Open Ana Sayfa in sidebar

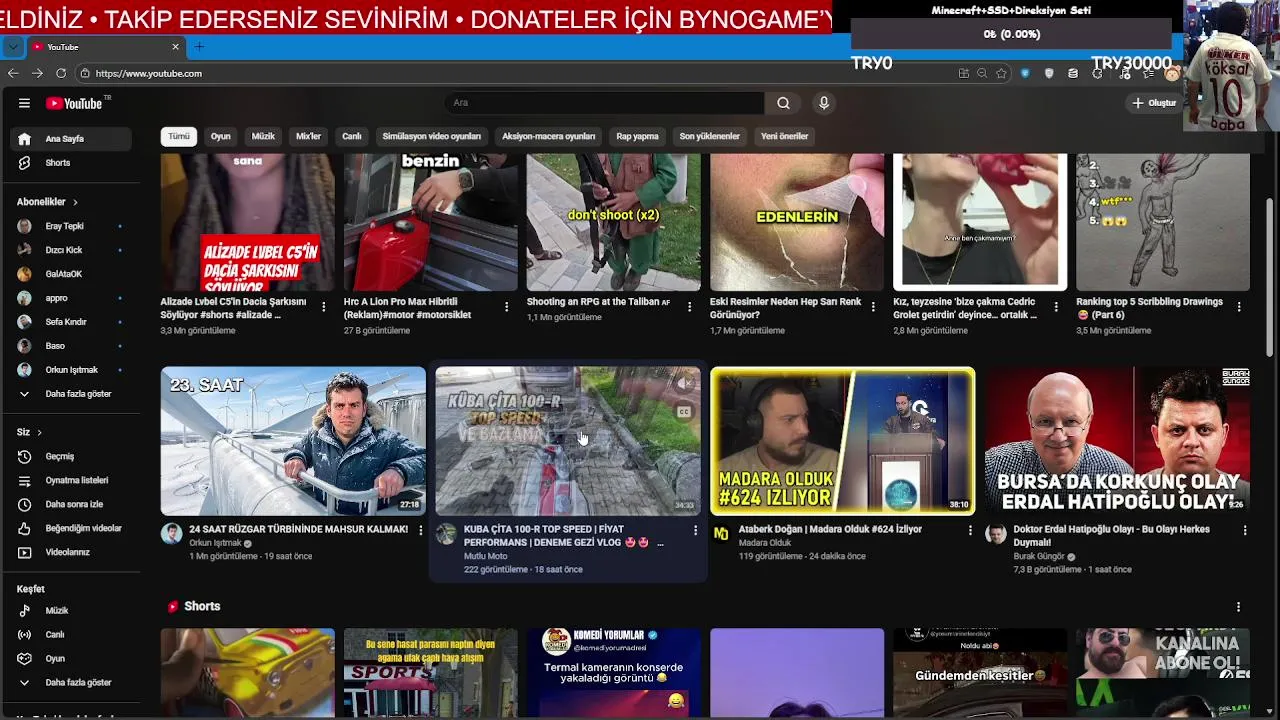point(70,139)
